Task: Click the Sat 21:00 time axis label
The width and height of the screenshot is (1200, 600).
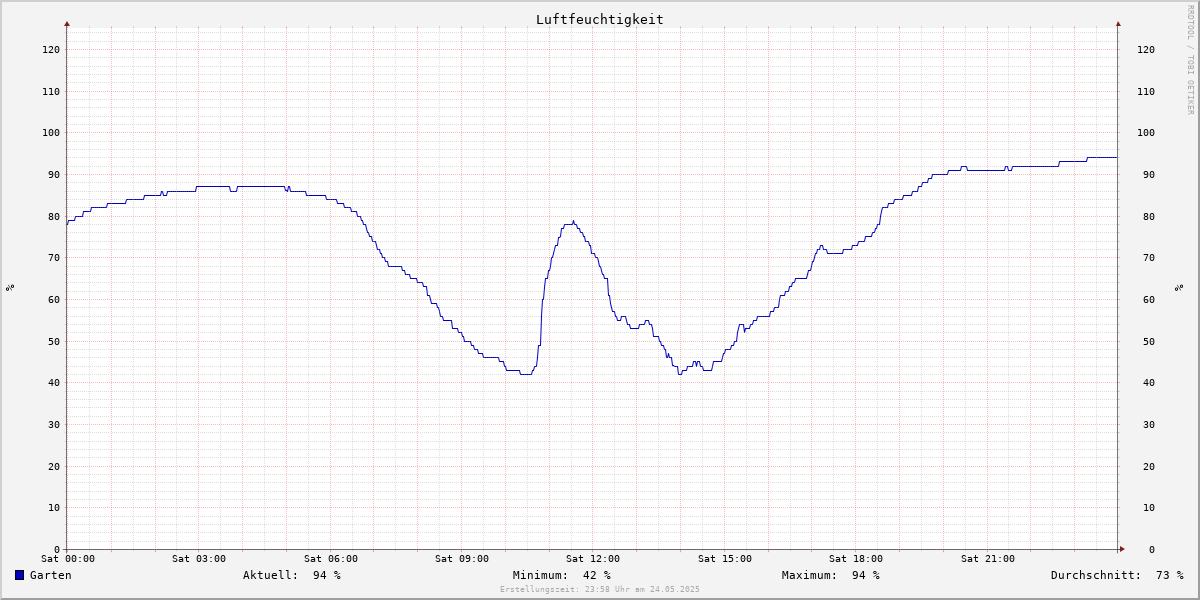Action: [x=988, y=559]
